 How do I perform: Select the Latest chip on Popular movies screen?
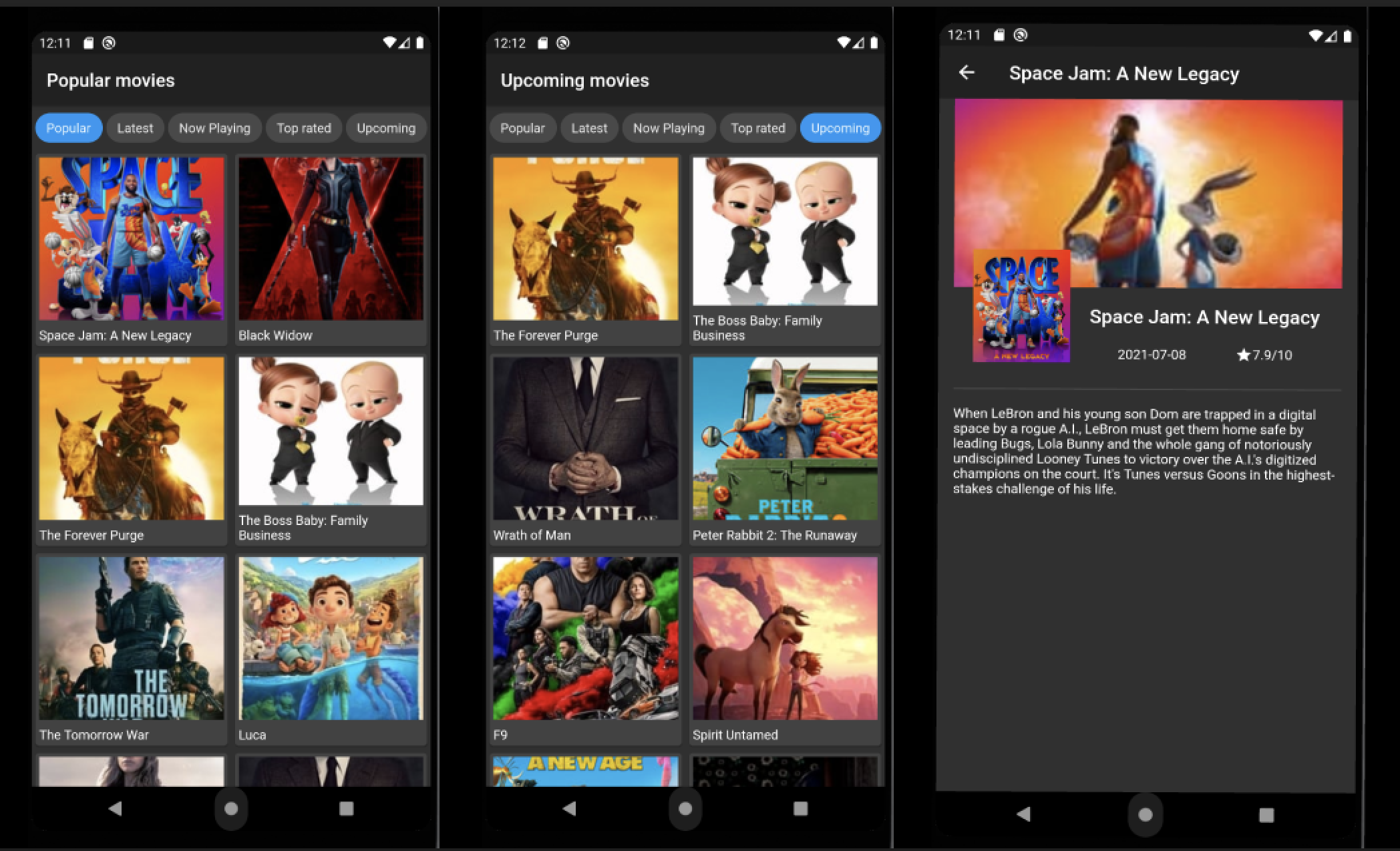[135, 128]
